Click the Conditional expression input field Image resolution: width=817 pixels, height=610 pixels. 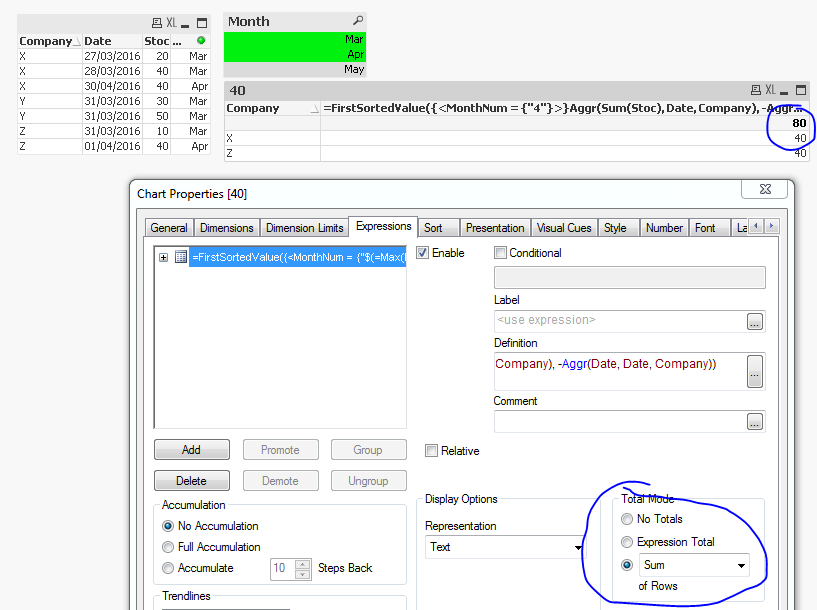(629, 277)
